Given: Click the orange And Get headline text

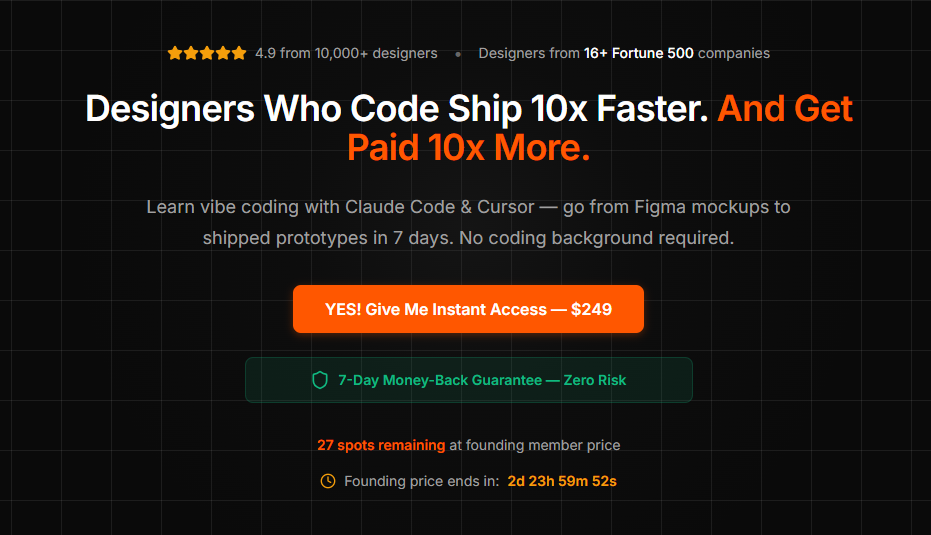Looking at the screenshot, I should click(x=785, y=109).
